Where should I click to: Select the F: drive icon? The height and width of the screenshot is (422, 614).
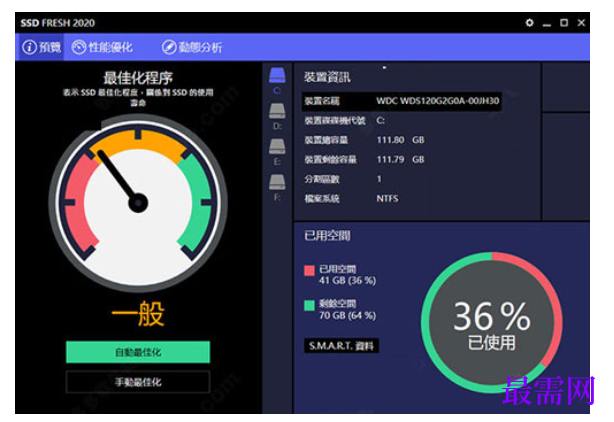[x=277, y=188]
